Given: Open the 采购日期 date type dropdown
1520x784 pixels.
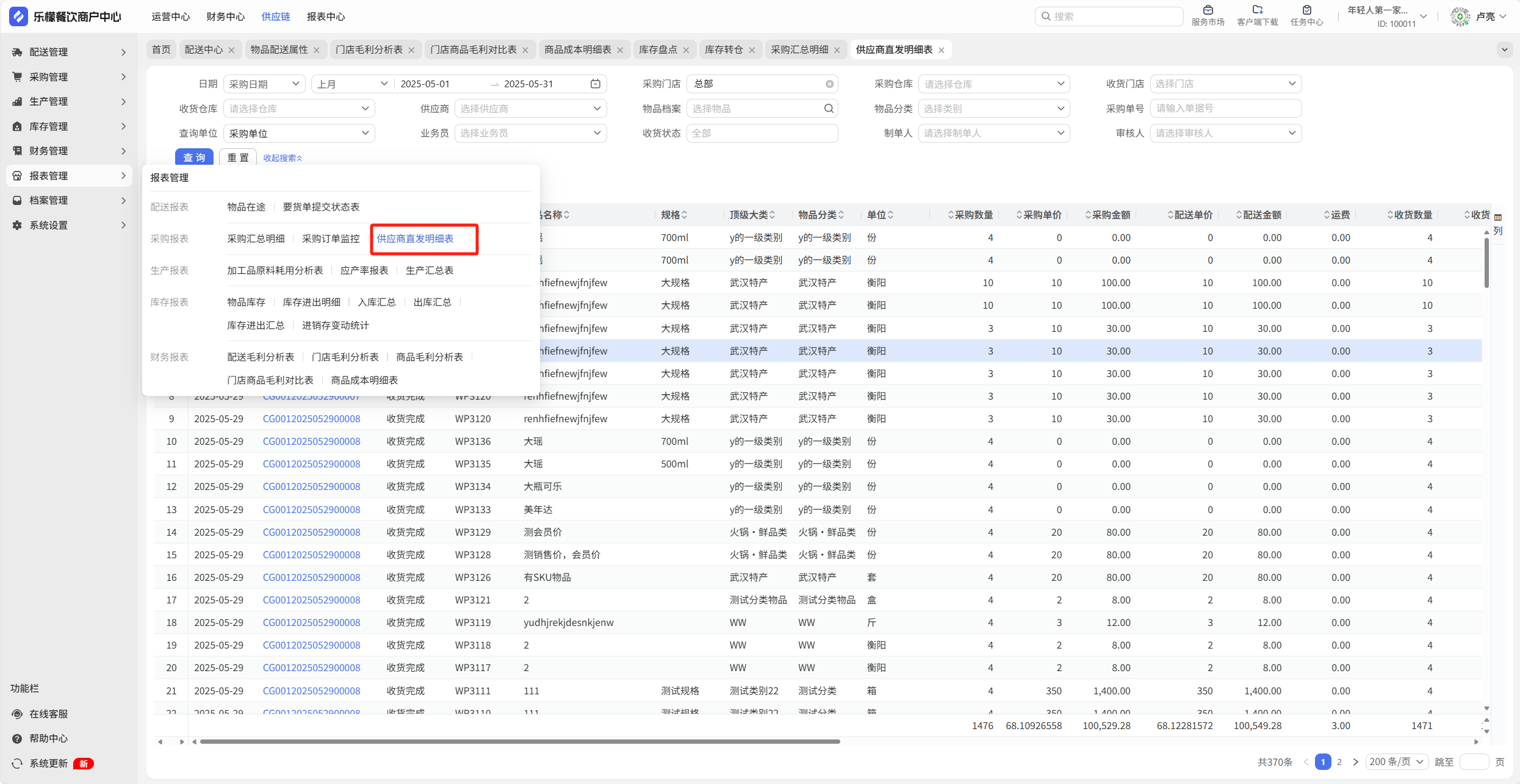Looking at the screenshot, I should pos(264,84).
